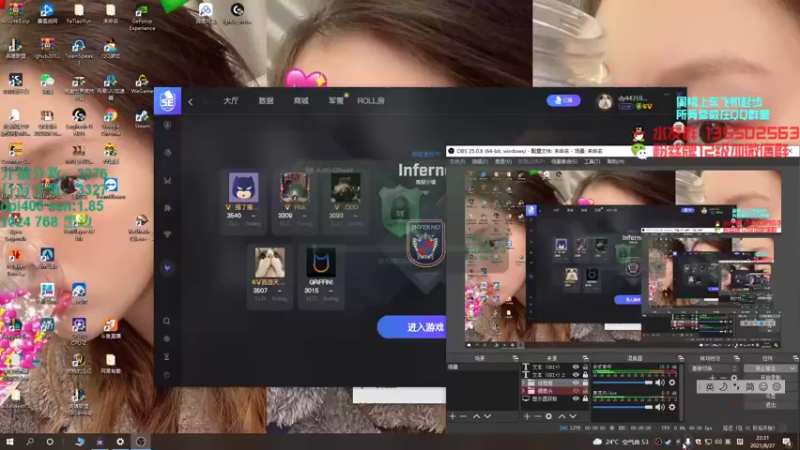Open taskbar search icon

click(30, 441)
